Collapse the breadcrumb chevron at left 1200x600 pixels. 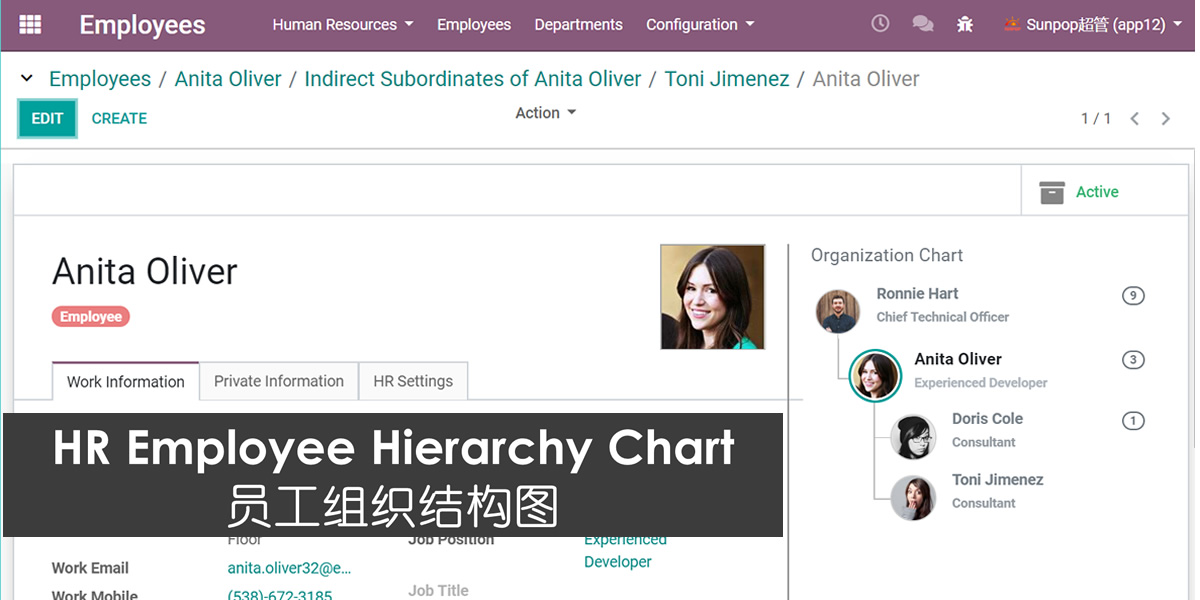coord(27,79)
